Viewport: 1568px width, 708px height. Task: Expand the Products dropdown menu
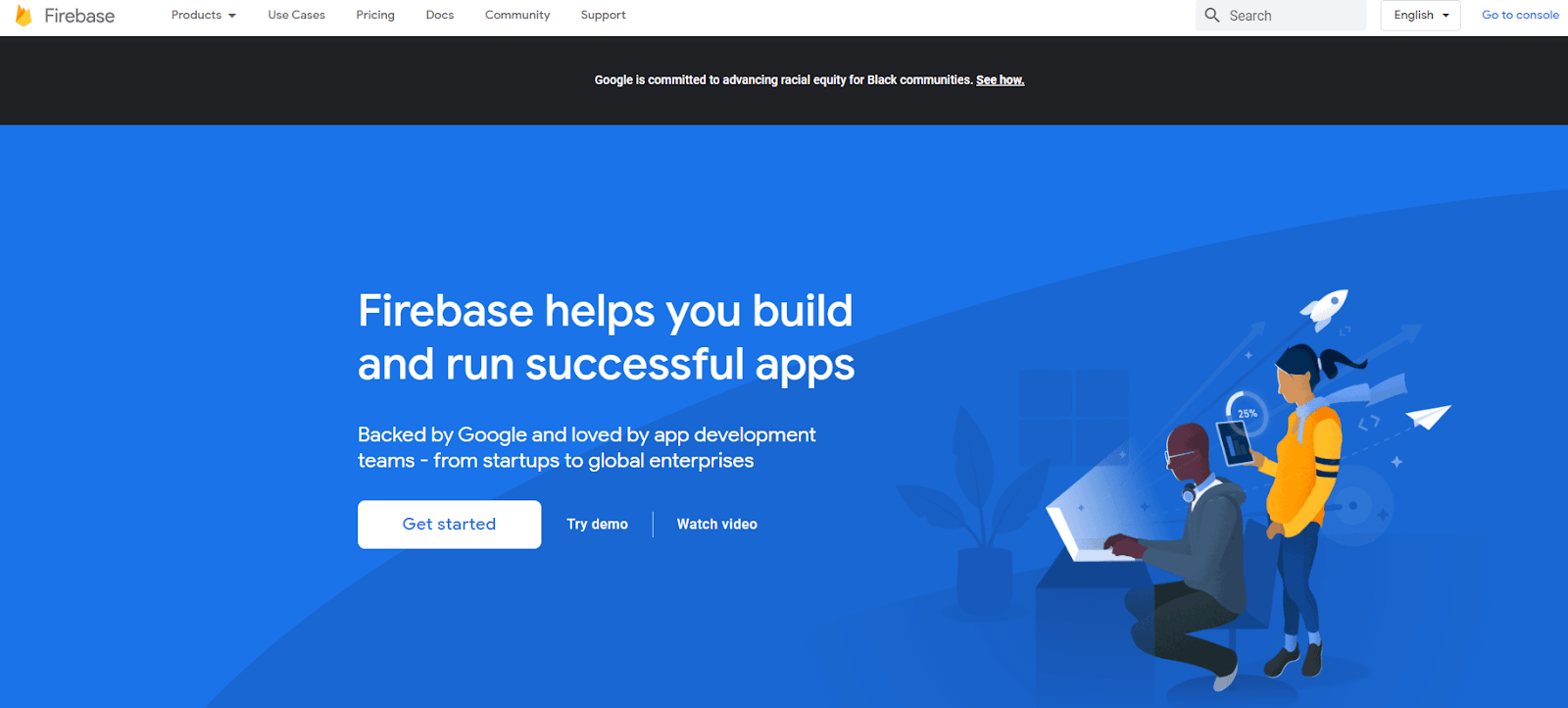tap(204, 15)
